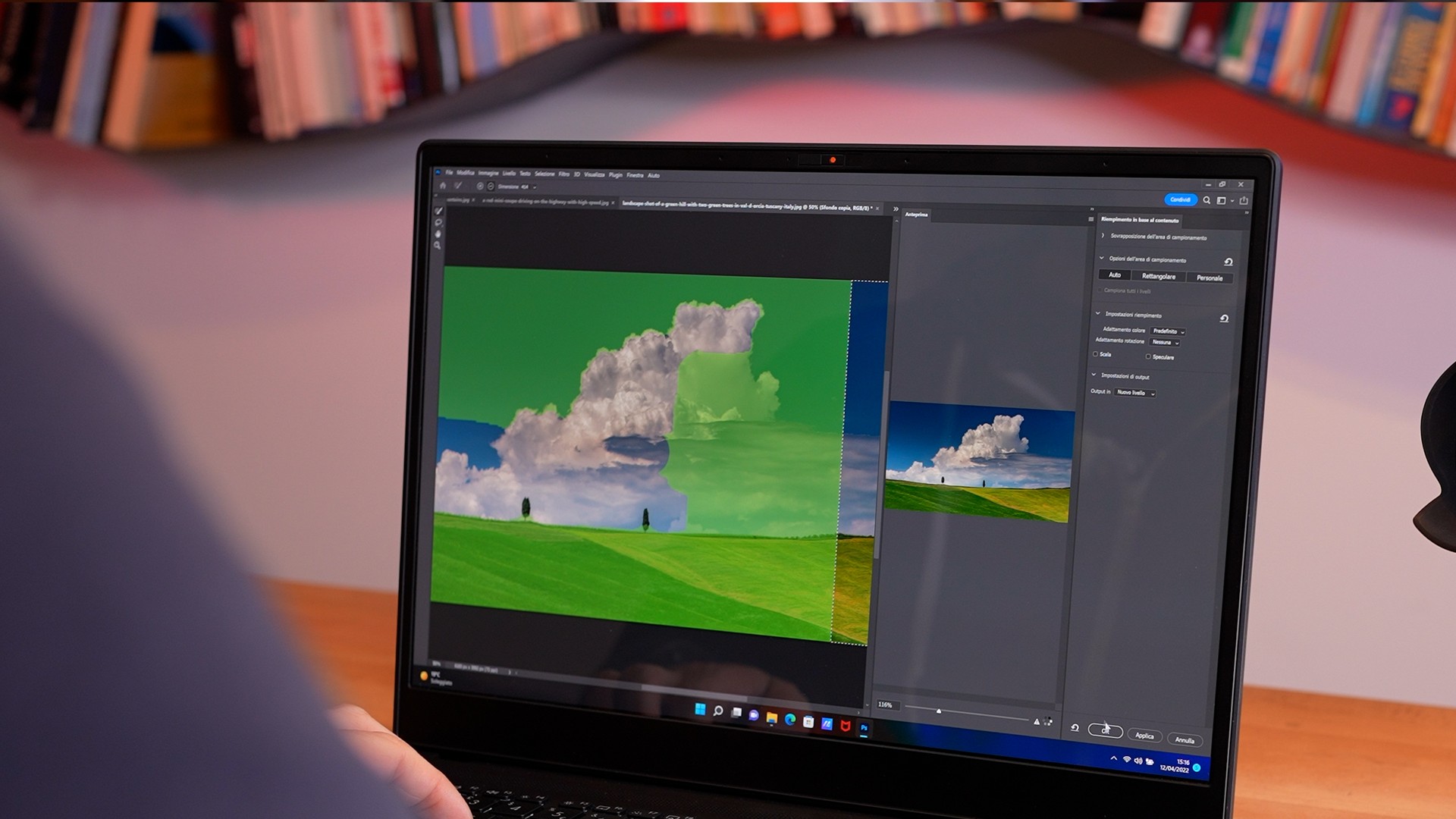1456x819 pixels.
Task: Open the Selezione menu
Action: point(544,174)
